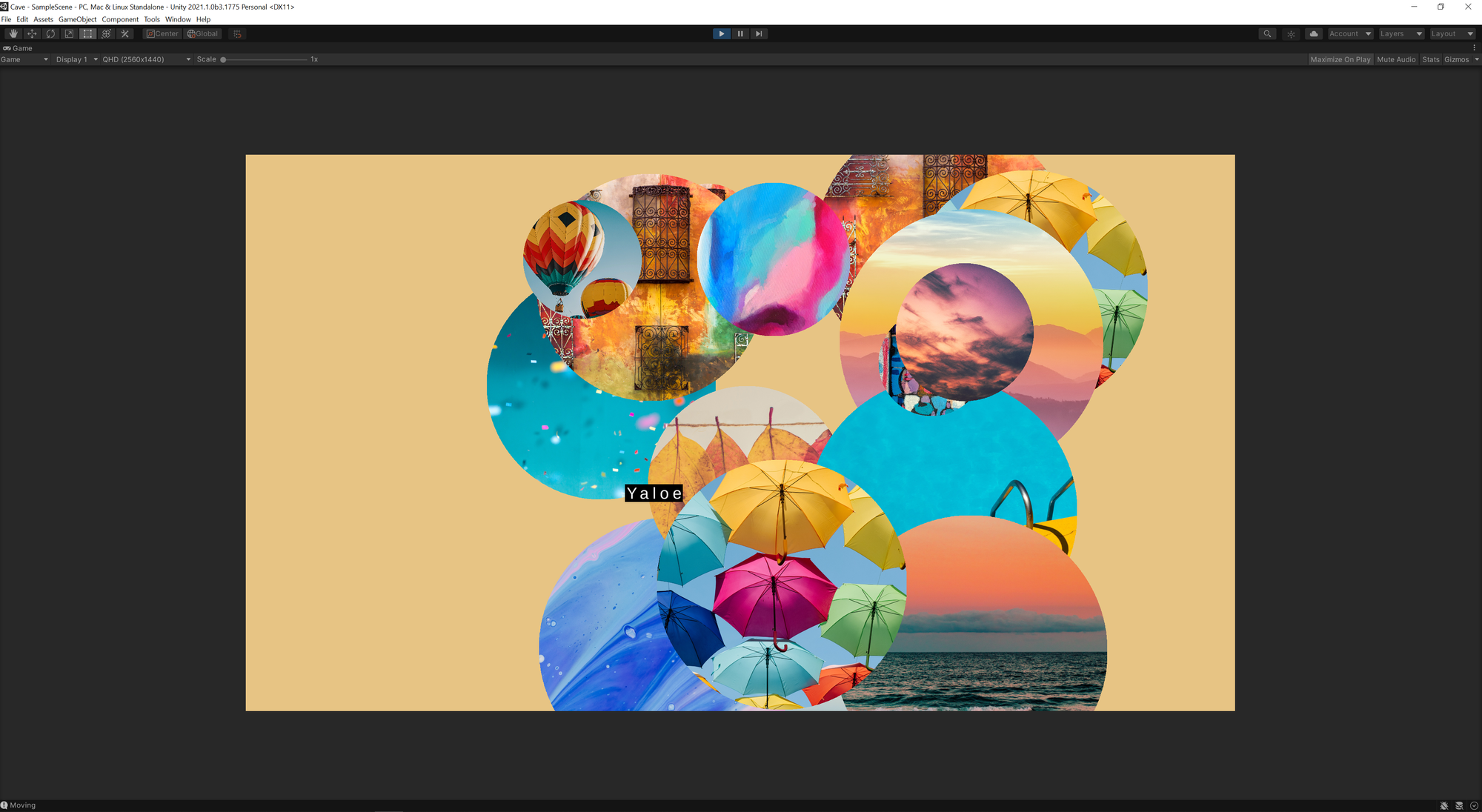Toggle Mute Audio in Game view
Viewport: 1482px width, 812px height.
point(1396,59)
